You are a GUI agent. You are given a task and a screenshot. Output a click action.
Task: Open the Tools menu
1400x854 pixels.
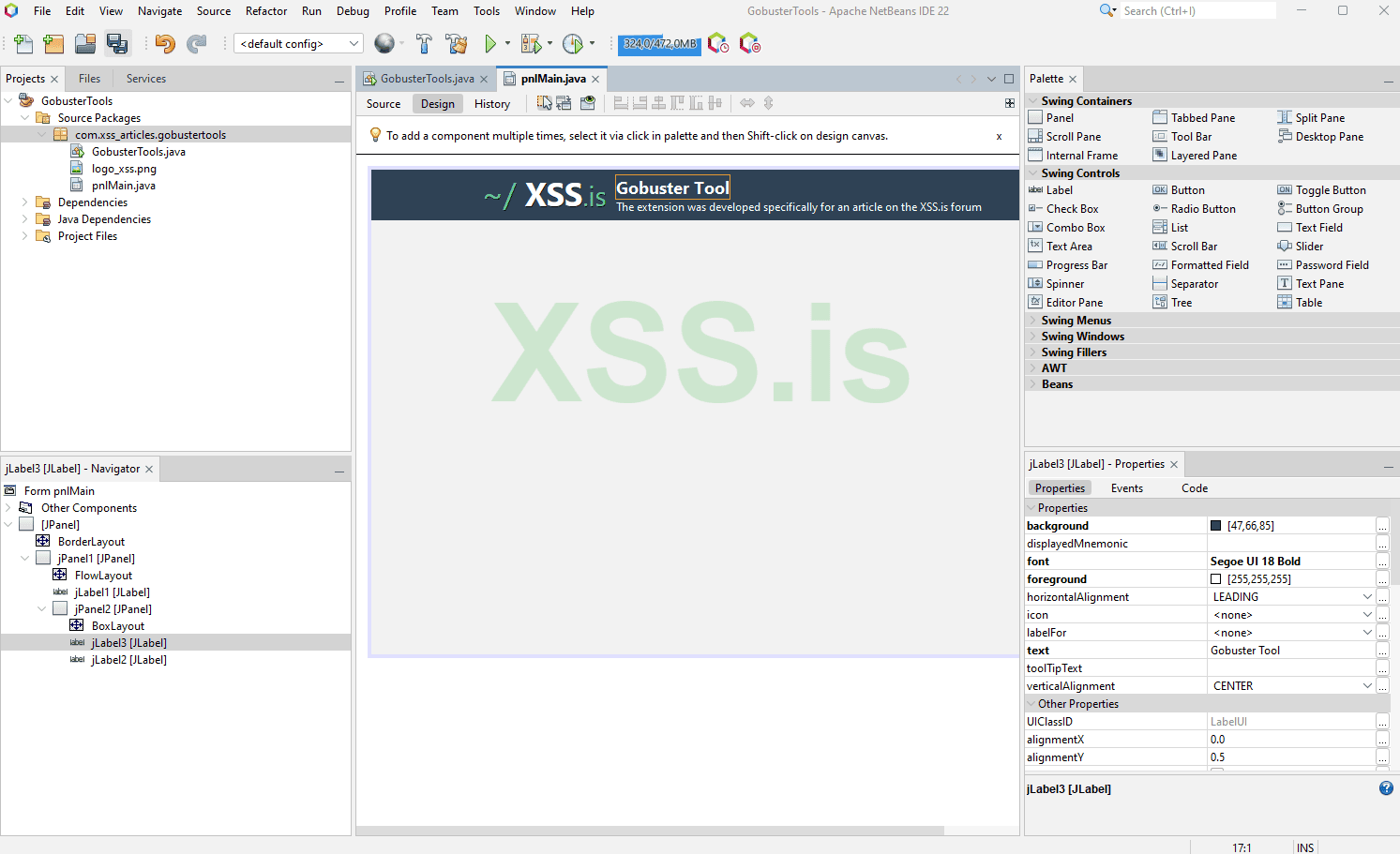(x=487, y=11)
